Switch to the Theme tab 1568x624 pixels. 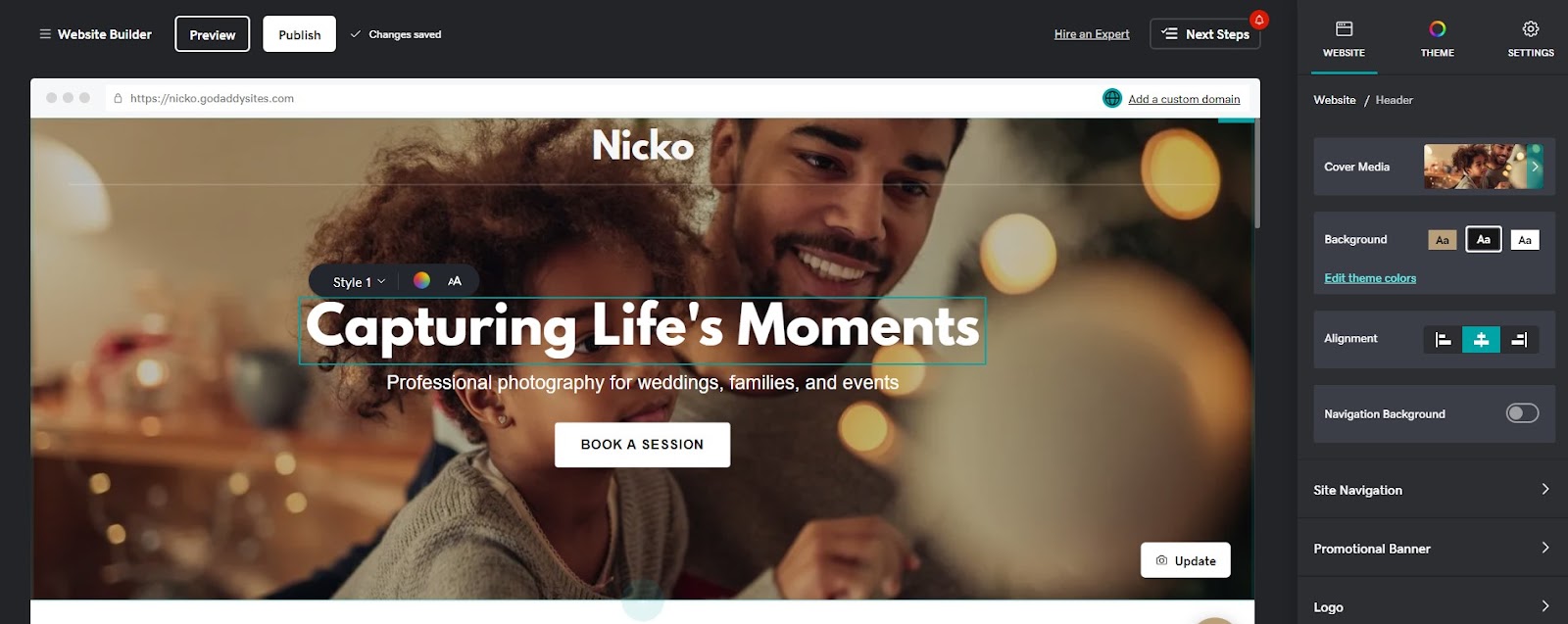tap(1437, 38)
